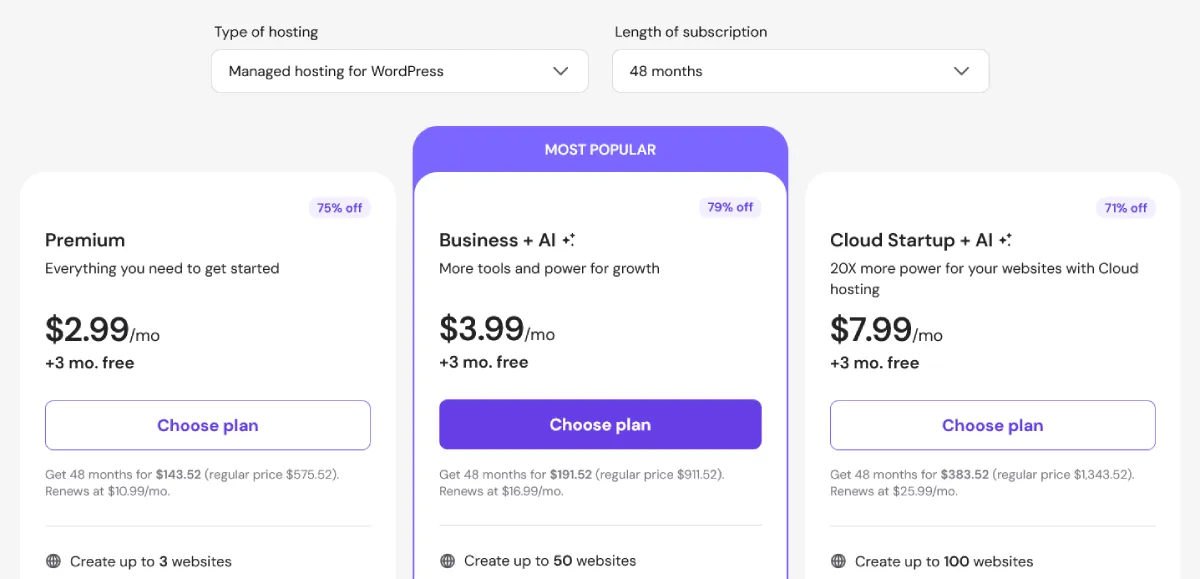Viewport: 1200px width, 579px height.
Task: Choose plan for Business + AI
Action: [x=600, y=424]
